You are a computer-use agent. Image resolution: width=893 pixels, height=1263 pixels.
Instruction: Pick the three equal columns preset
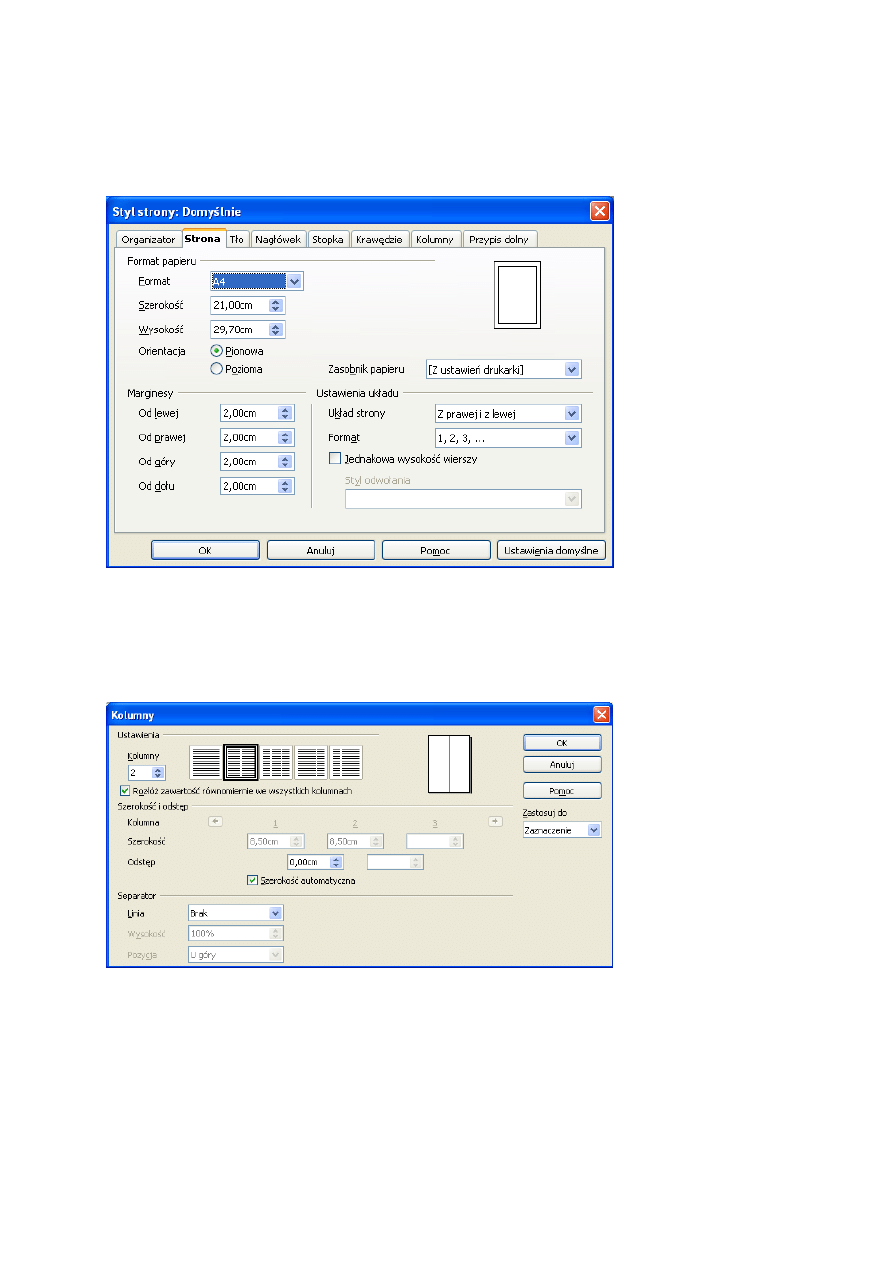pos(276,763)
